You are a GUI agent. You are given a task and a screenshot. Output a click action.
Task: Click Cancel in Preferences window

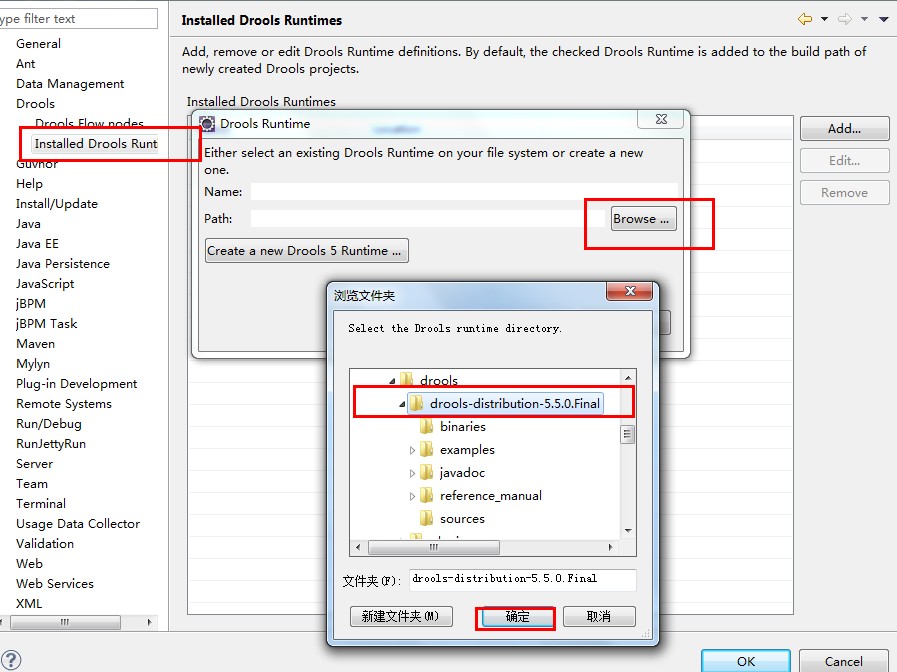[843, 661]
